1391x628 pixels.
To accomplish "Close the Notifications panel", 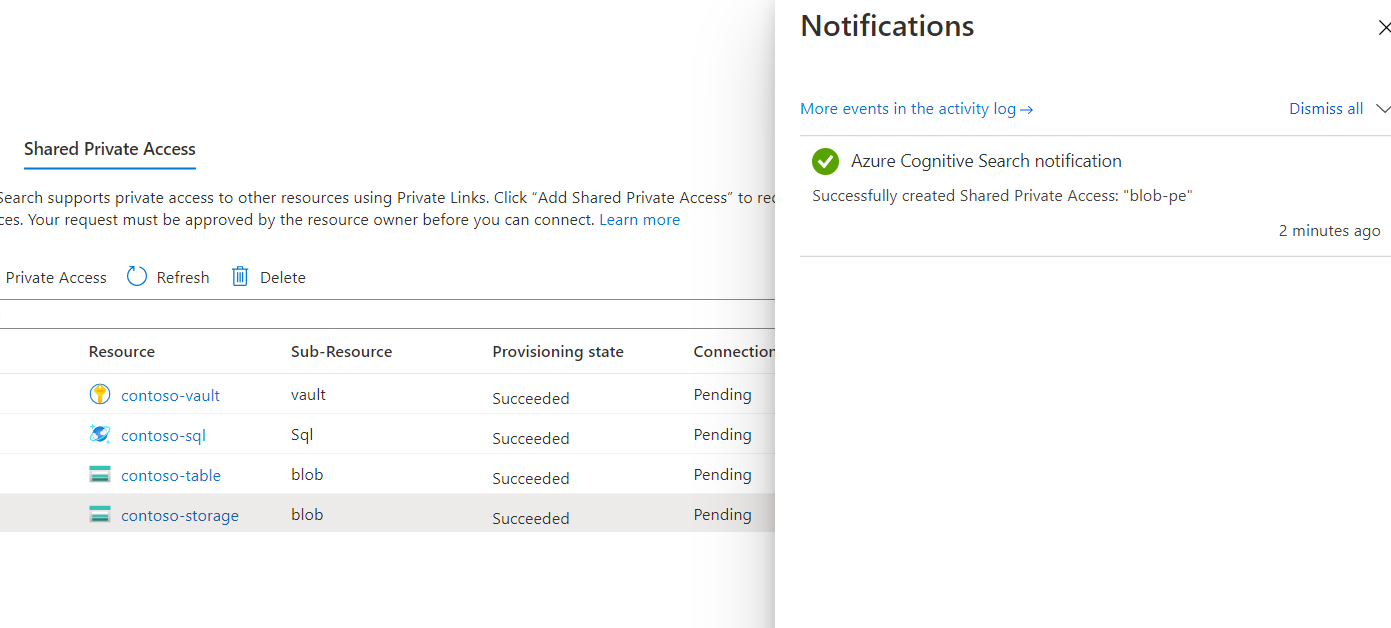I will (1384, 28).
